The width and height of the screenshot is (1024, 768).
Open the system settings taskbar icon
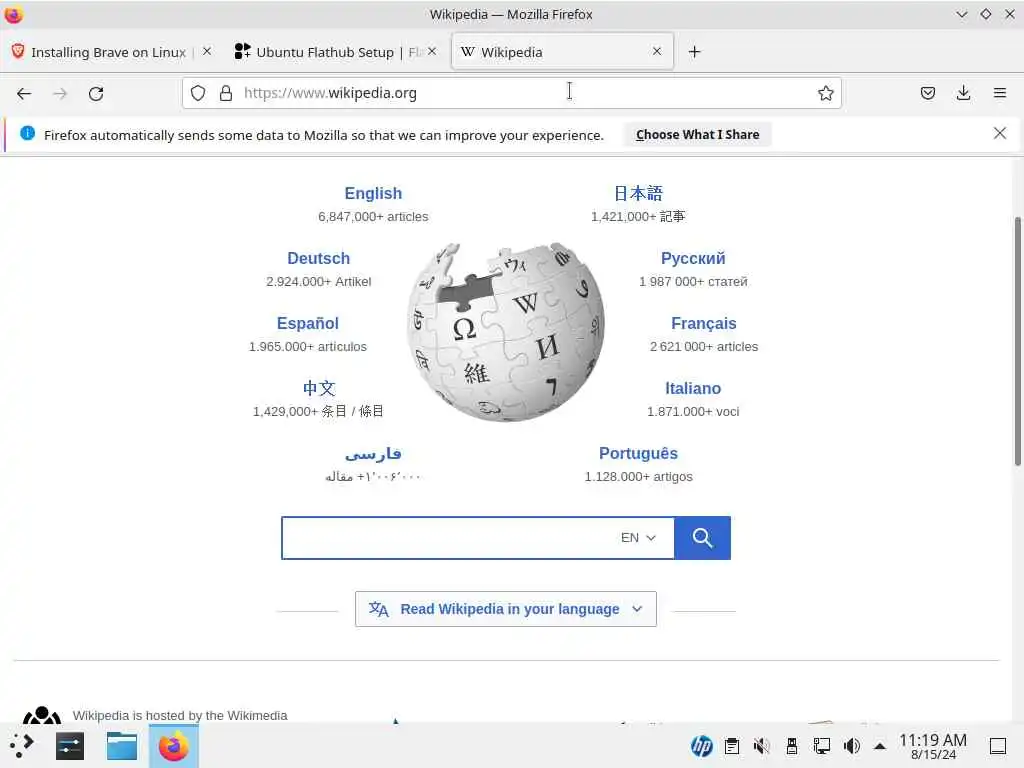[70, 746]
